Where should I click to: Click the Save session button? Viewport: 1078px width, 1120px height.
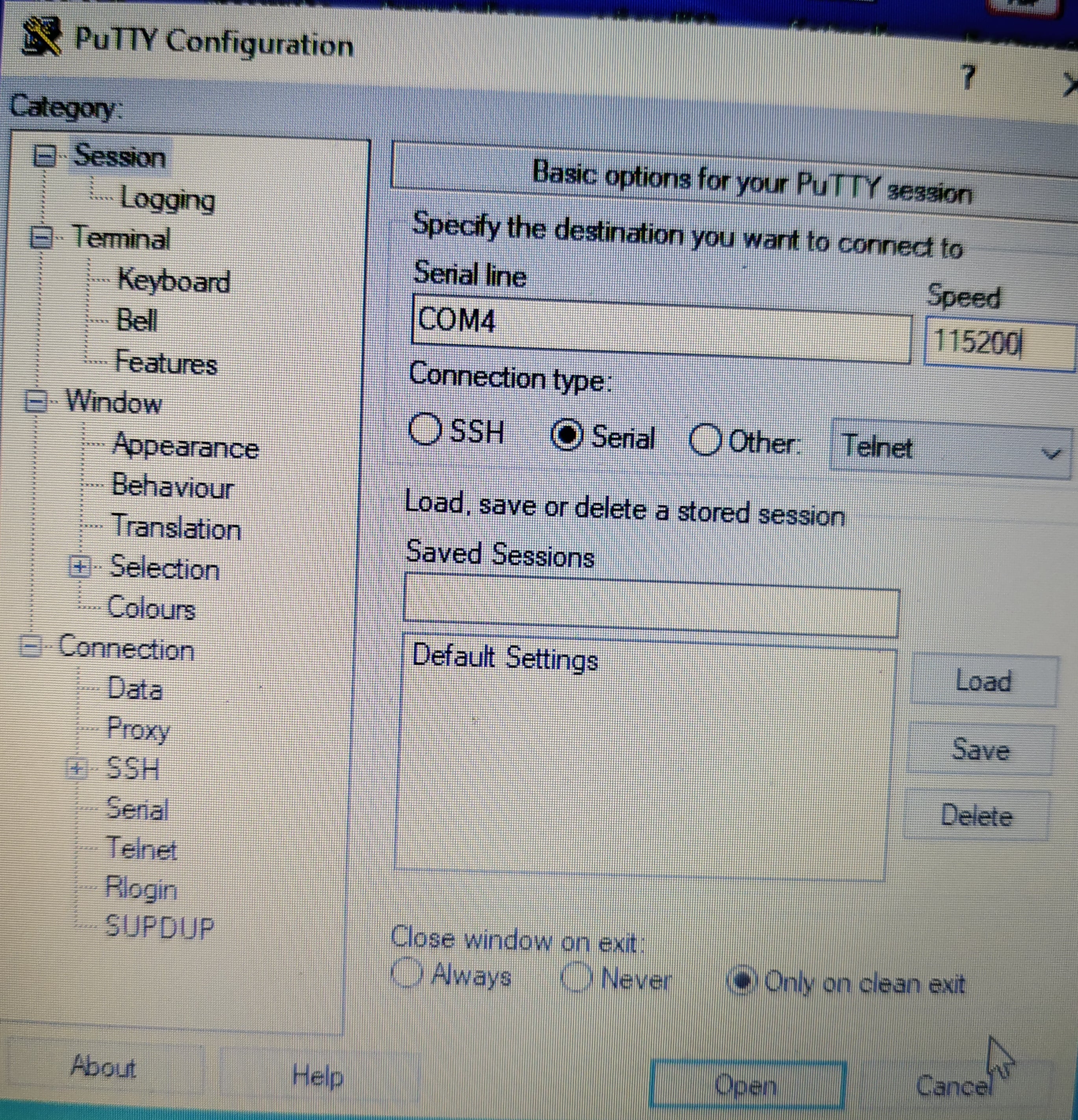(x=980, y=749)
